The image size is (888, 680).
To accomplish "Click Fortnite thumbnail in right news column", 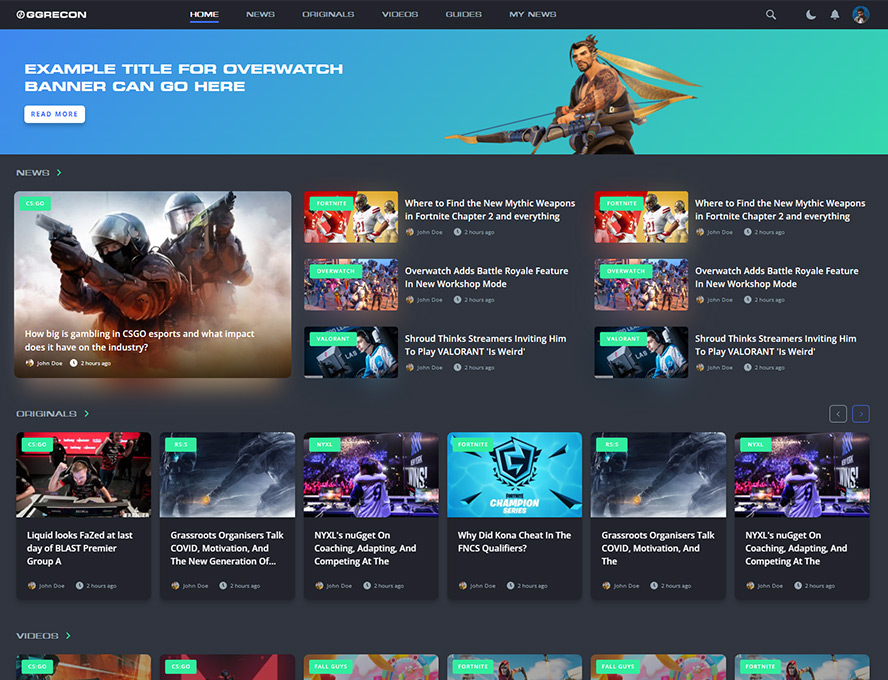I will click(x=641, y=217).
